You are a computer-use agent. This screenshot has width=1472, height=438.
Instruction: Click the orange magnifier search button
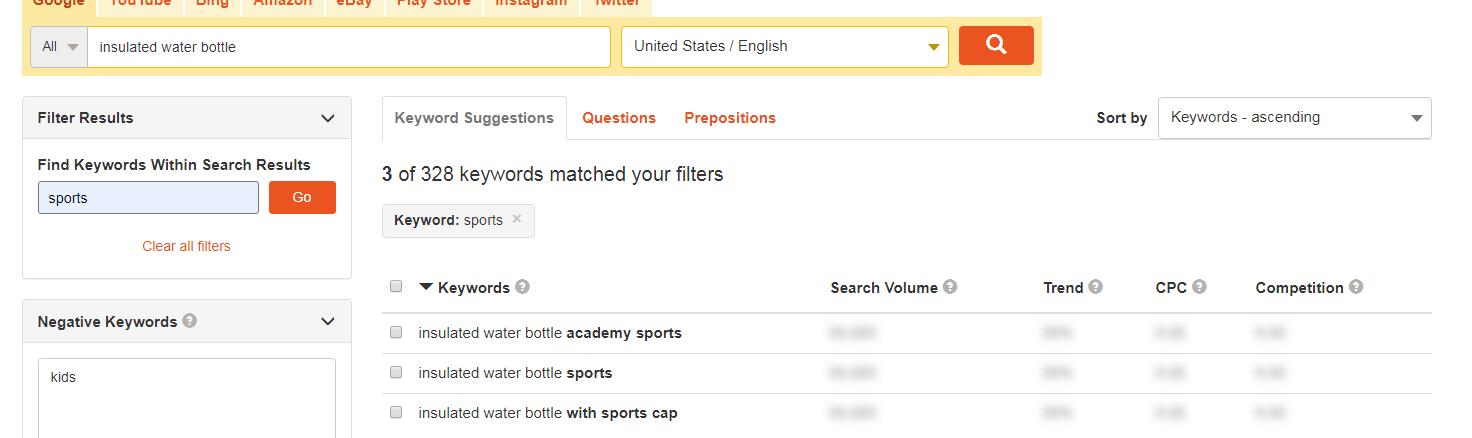[996, 45]
